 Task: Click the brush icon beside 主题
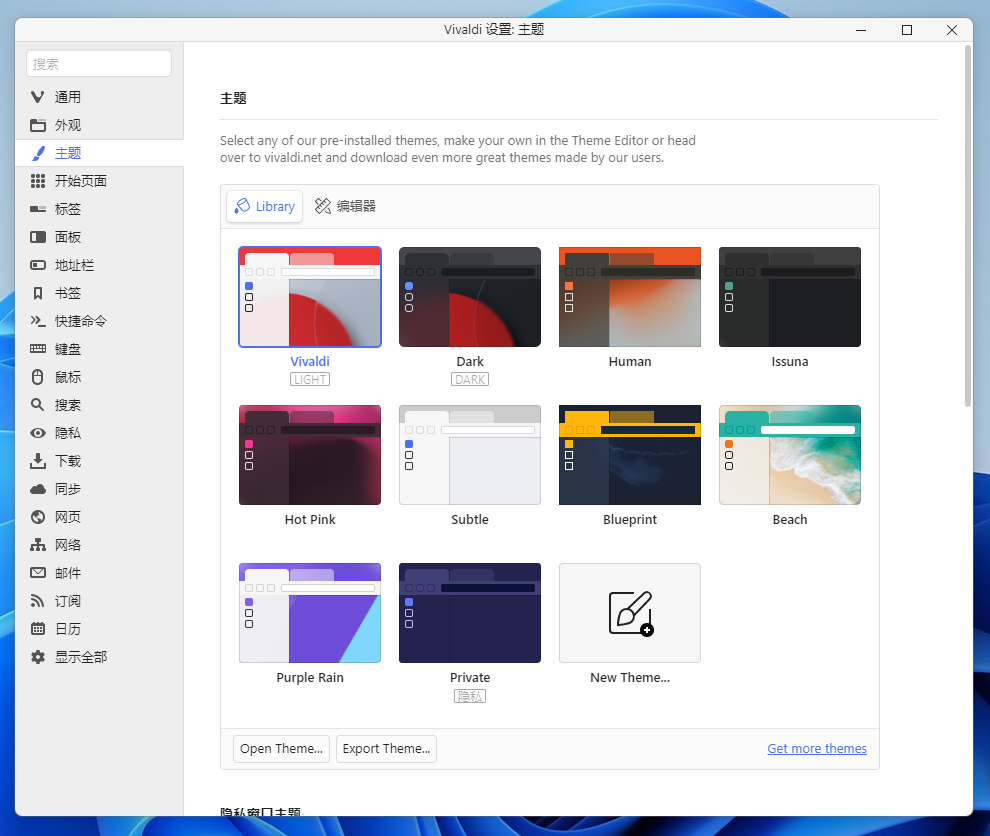click(38, 153)
